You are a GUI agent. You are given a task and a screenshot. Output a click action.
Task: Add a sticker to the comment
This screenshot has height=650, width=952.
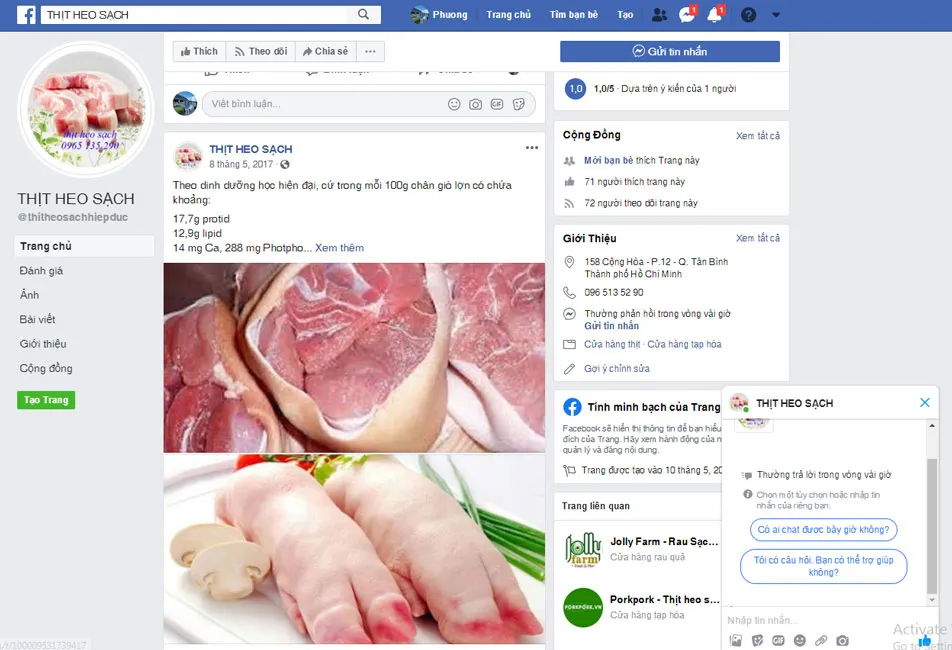point(518,103)
